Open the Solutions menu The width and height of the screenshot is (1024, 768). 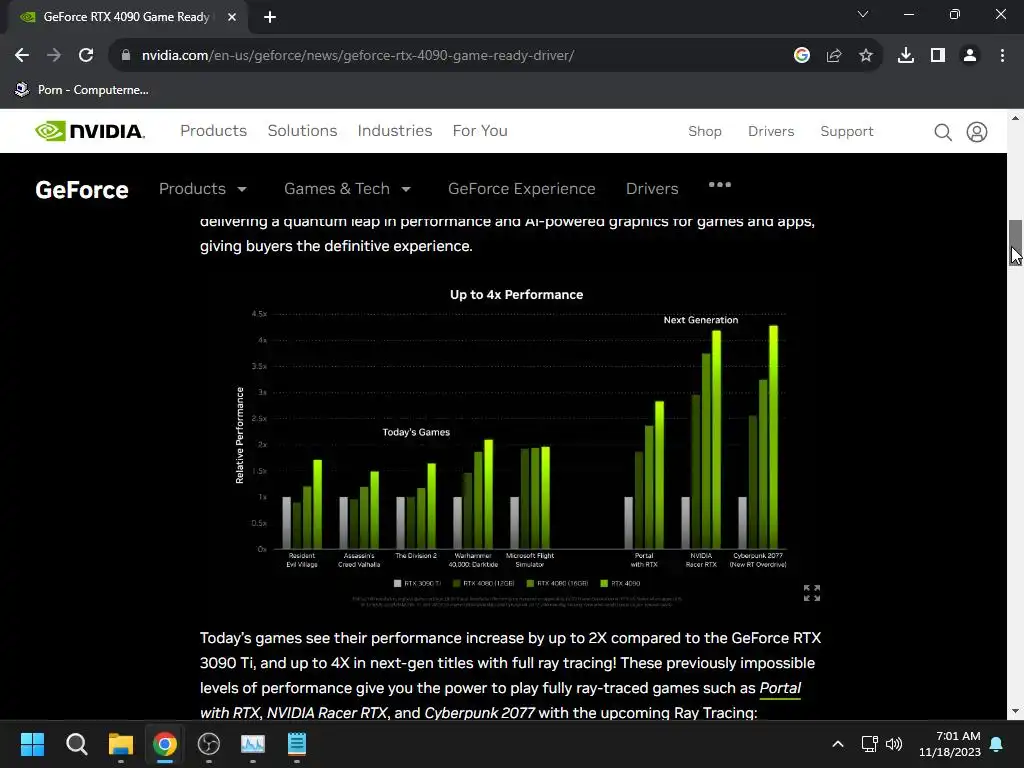coord(302,131)
